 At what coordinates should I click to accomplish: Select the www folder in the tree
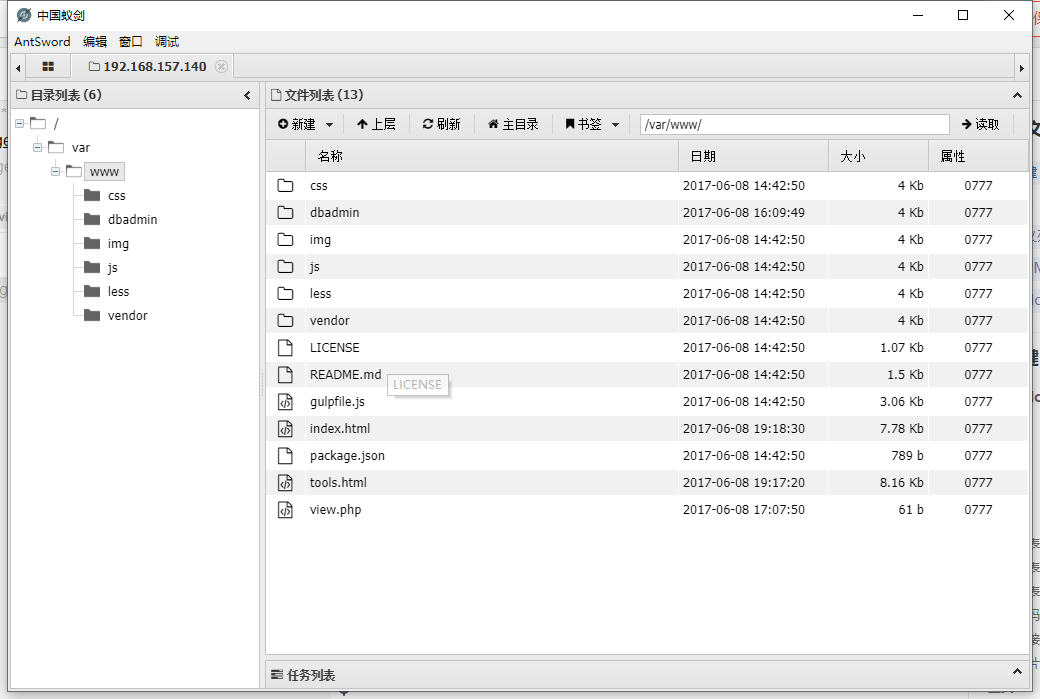pyautogui.click(x=104, y=172)
